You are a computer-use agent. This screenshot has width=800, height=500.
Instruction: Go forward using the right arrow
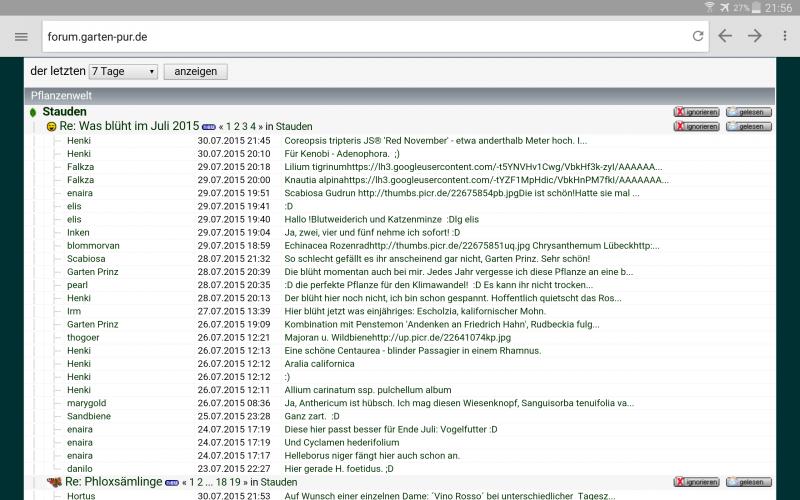755,36
